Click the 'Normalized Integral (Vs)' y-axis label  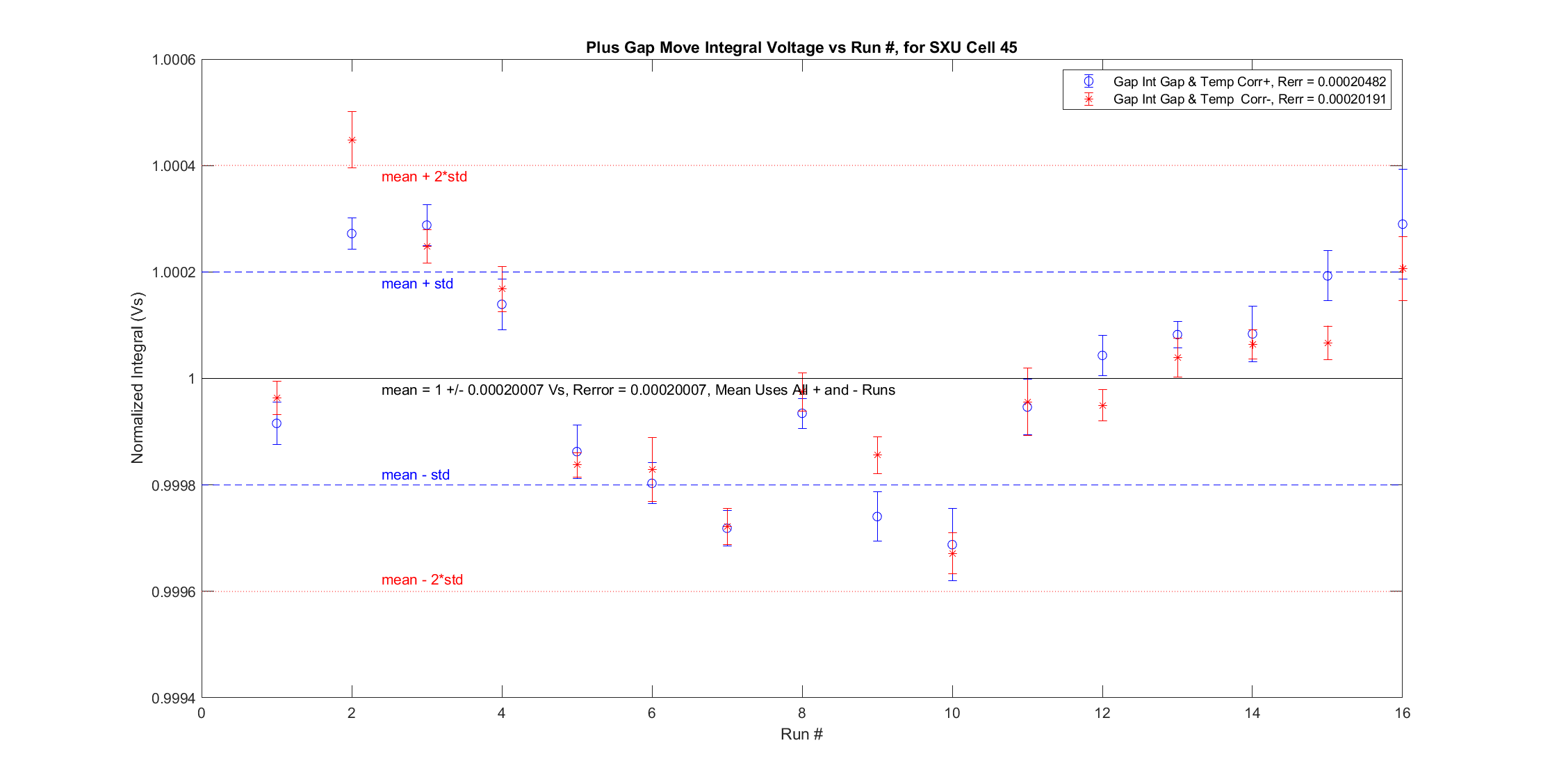[138, 378]
